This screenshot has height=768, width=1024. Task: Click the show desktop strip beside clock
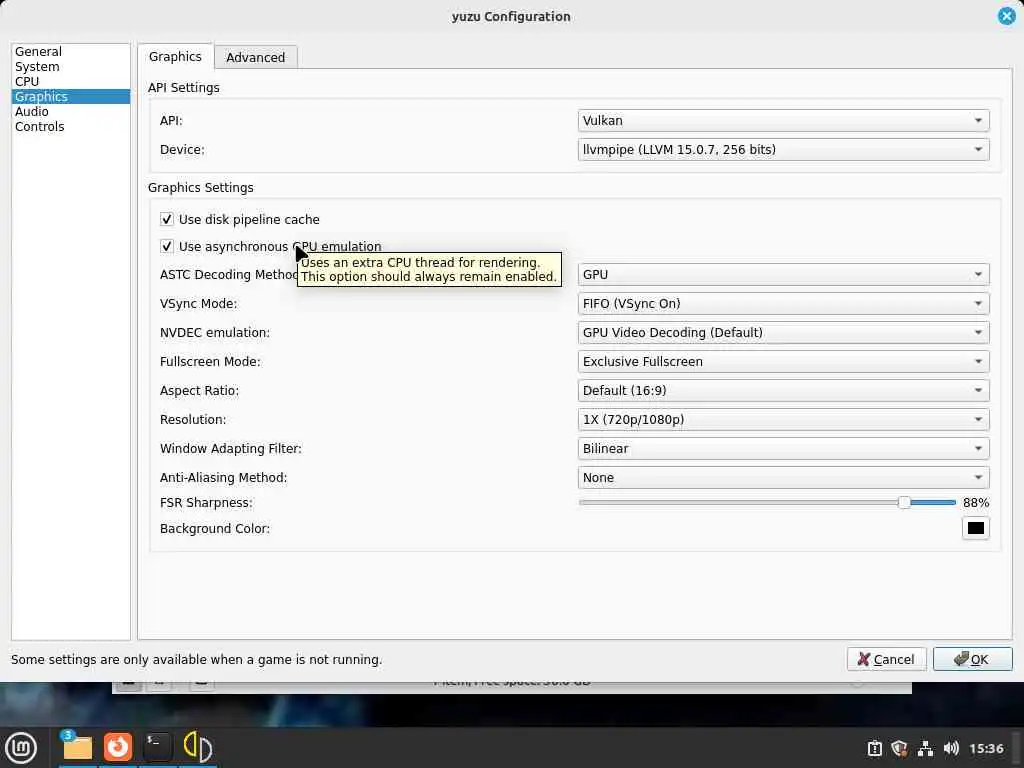[x=1018, y=748]
